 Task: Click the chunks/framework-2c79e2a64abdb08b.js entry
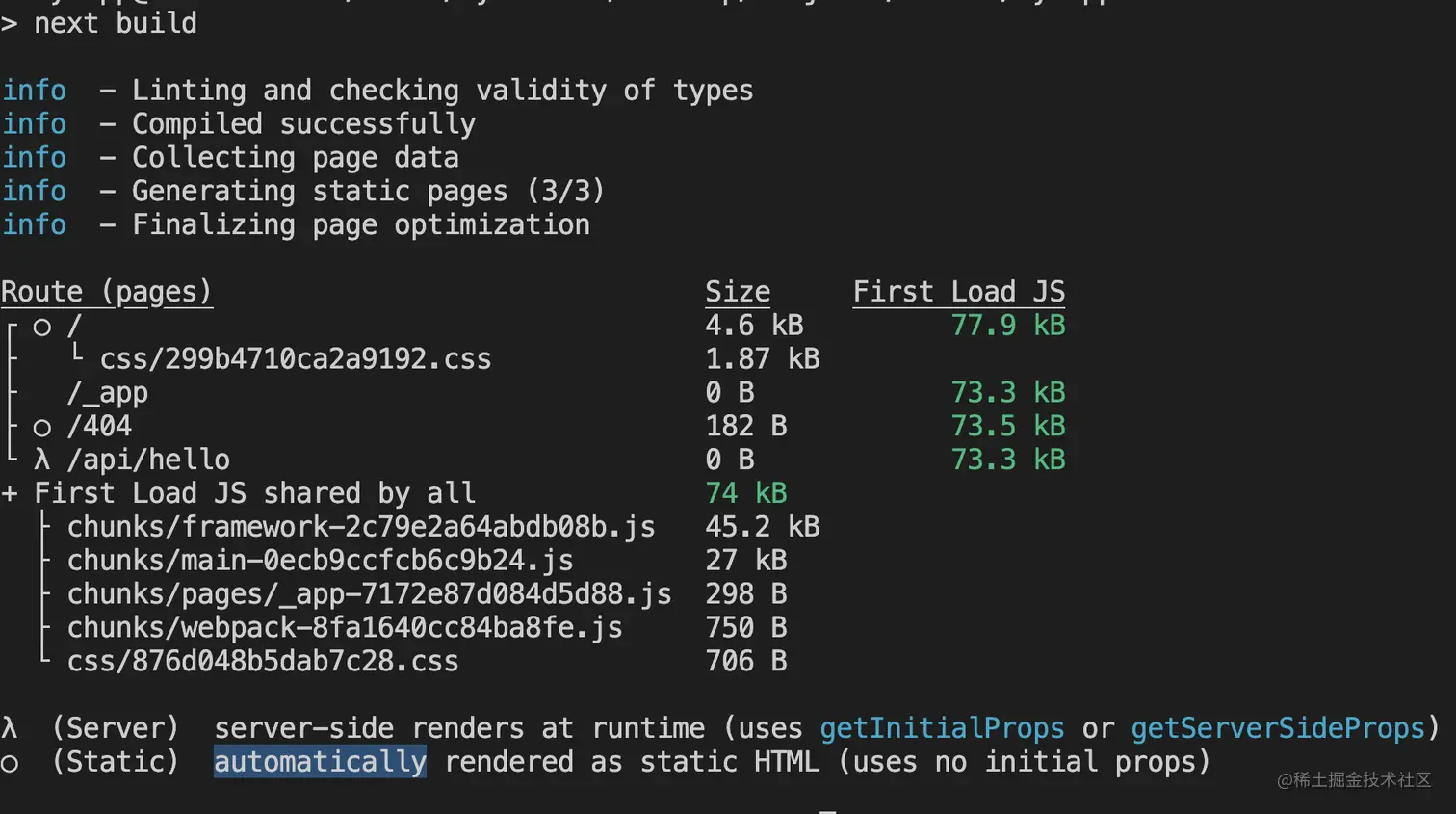pos(361,527)
